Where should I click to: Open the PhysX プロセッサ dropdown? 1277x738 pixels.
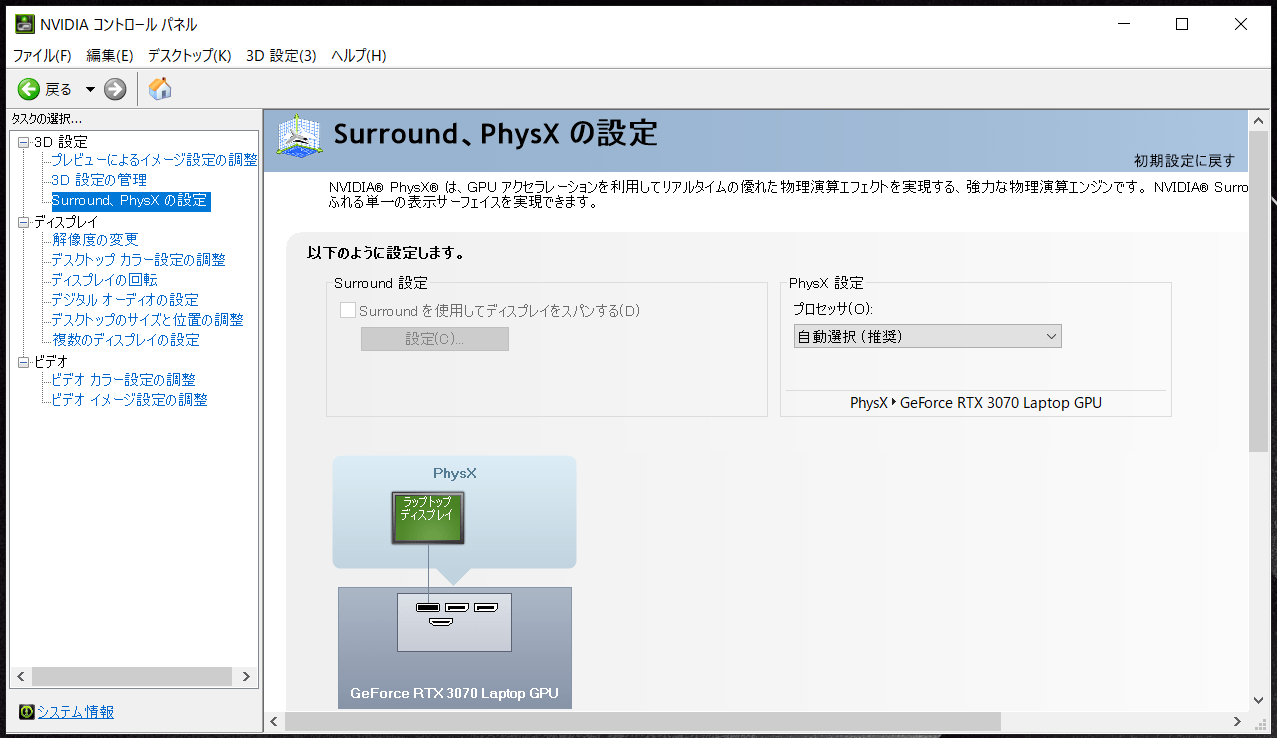pos(927,337)
